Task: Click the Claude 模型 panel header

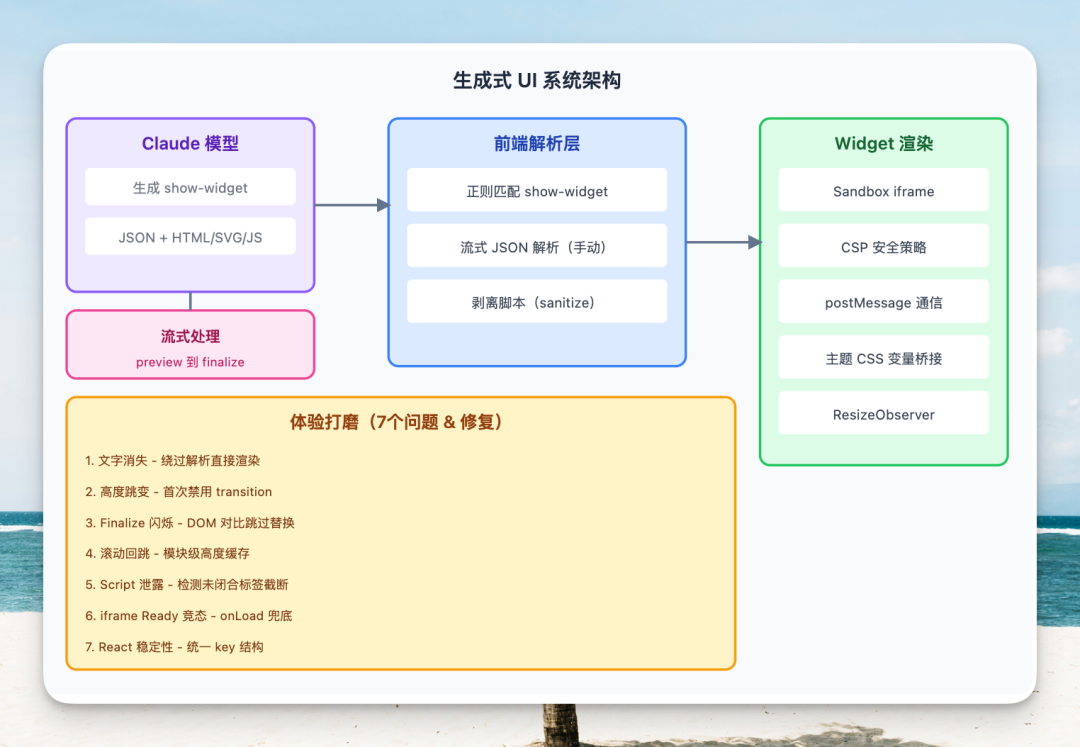Action: 190,143
